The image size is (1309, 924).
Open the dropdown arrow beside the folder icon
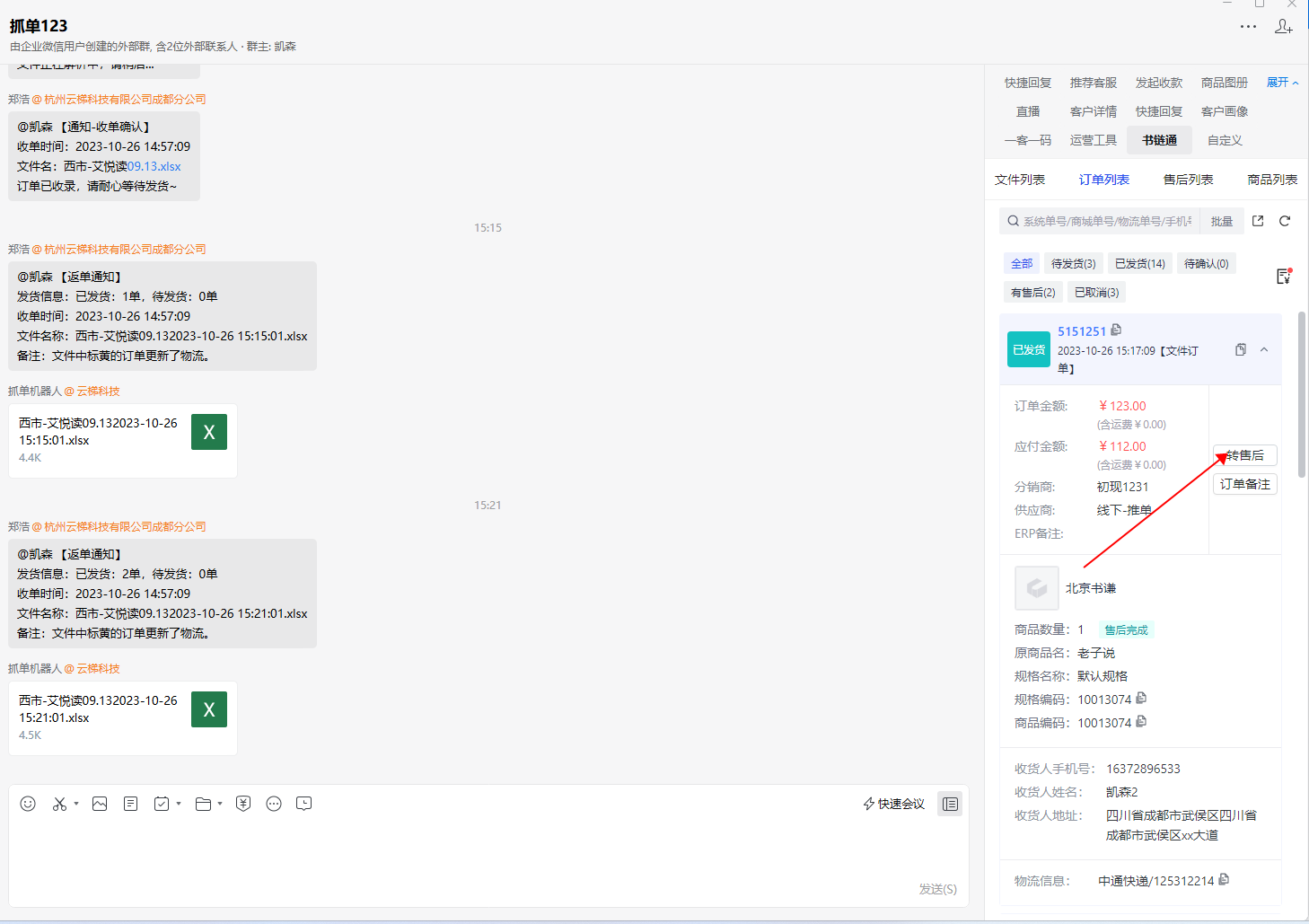point(220,804)
